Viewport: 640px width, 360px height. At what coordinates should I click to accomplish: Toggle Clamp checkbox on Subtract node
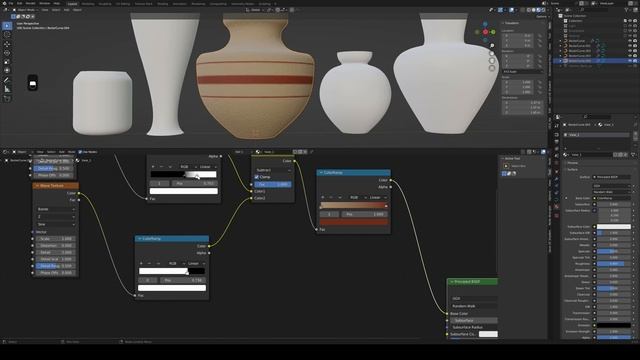(257, 177)
